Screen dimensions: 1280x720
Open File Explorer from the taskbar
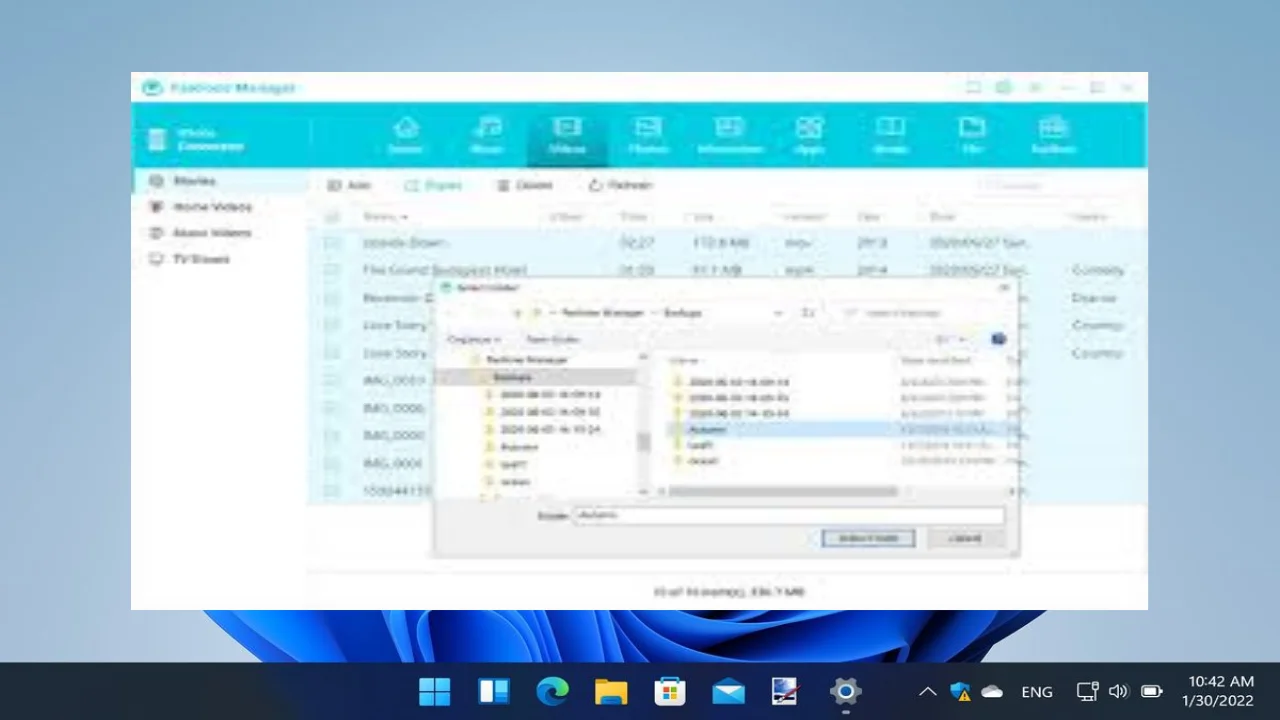(610, 691)
